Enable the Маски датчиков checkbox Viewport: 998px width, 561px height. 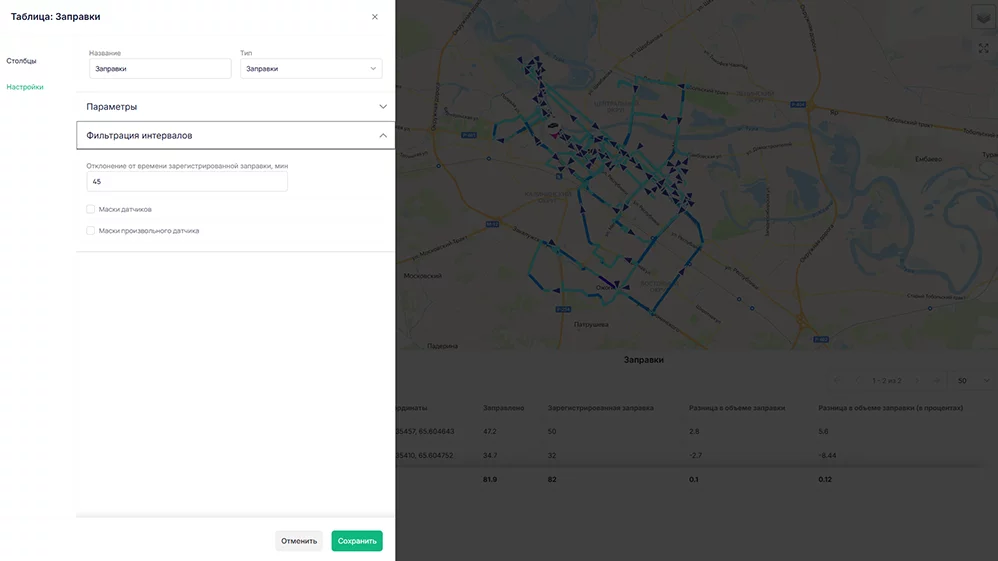click(90, 209)
